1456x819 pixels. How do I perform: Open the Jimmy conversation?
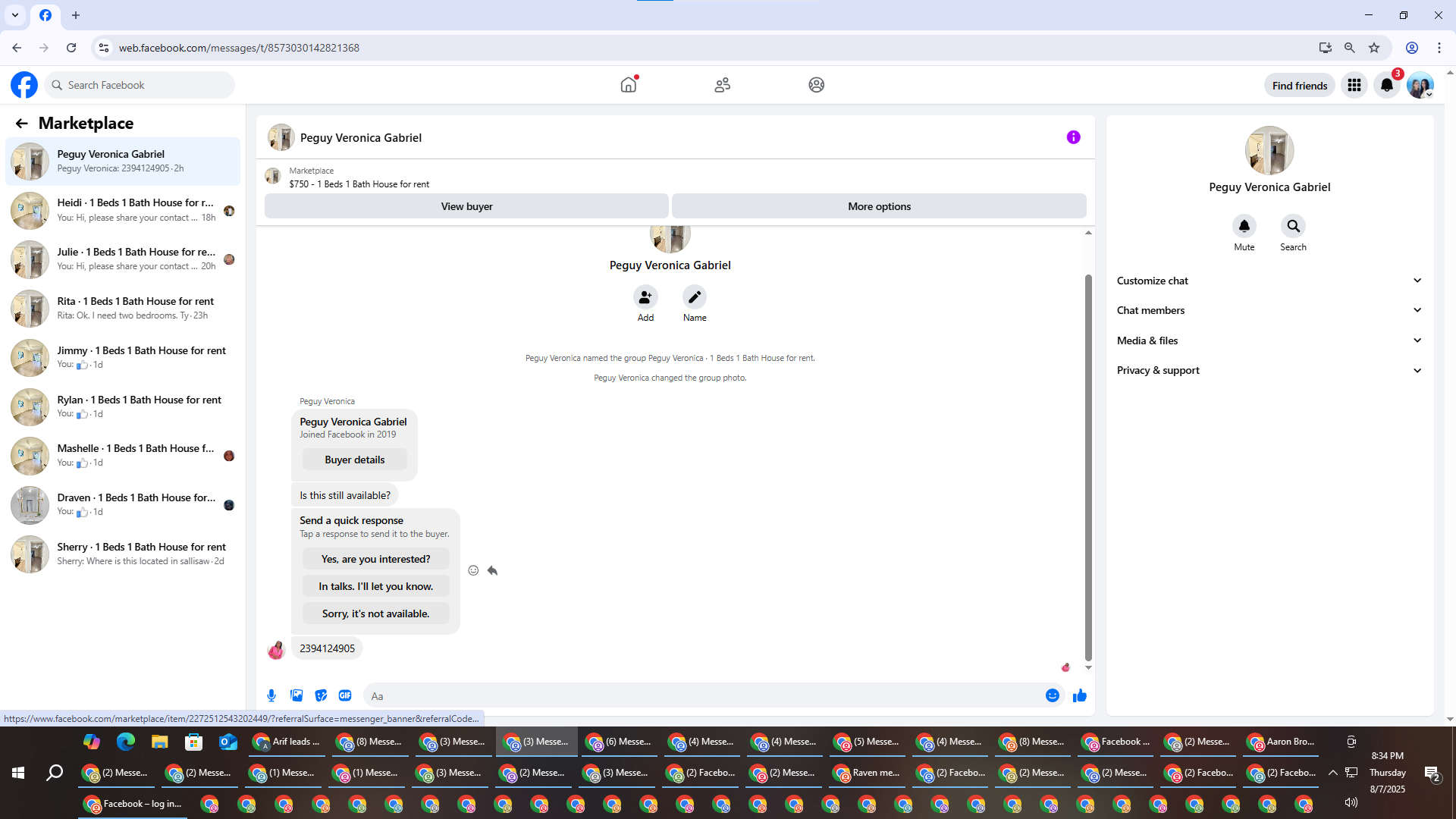[x=123, y=358]
